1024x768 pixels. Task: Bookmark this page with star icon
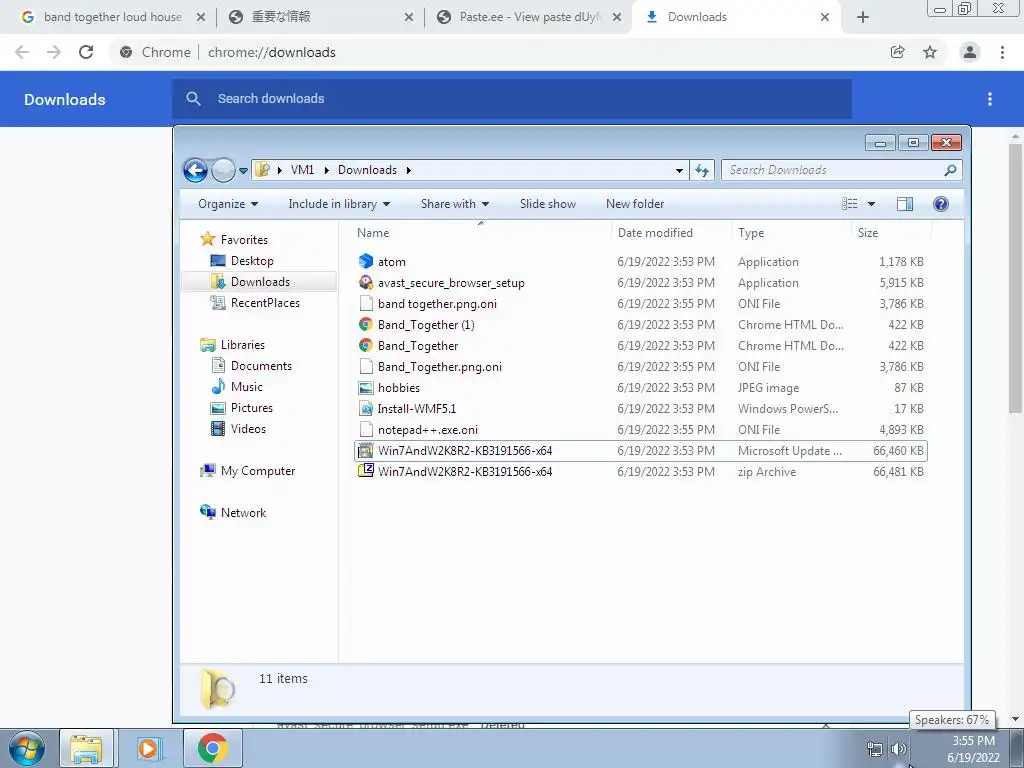click(x=930, y=52)
